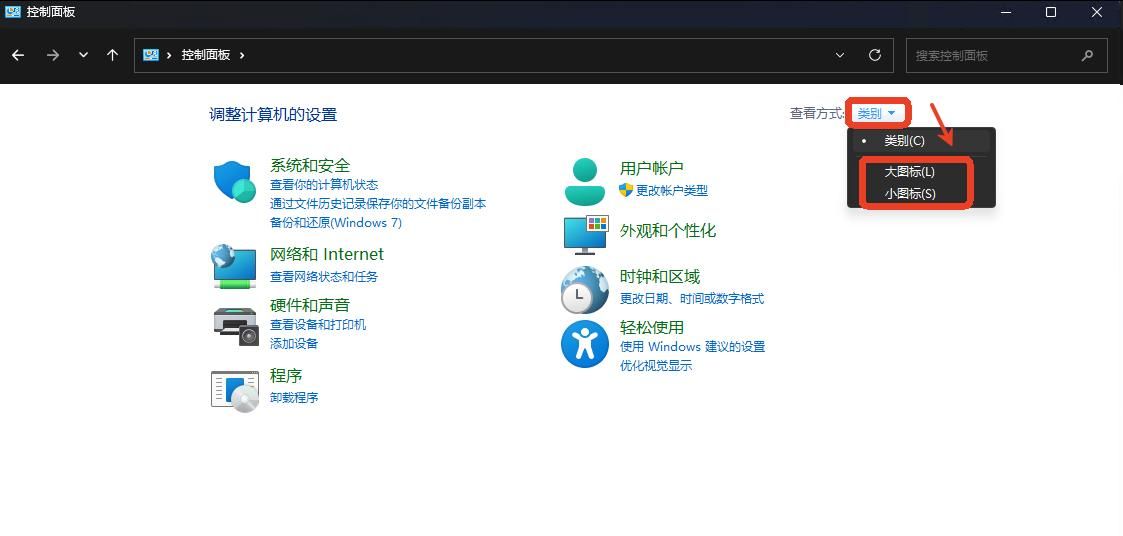Click the 卸载程序 link

click(294, 397)
